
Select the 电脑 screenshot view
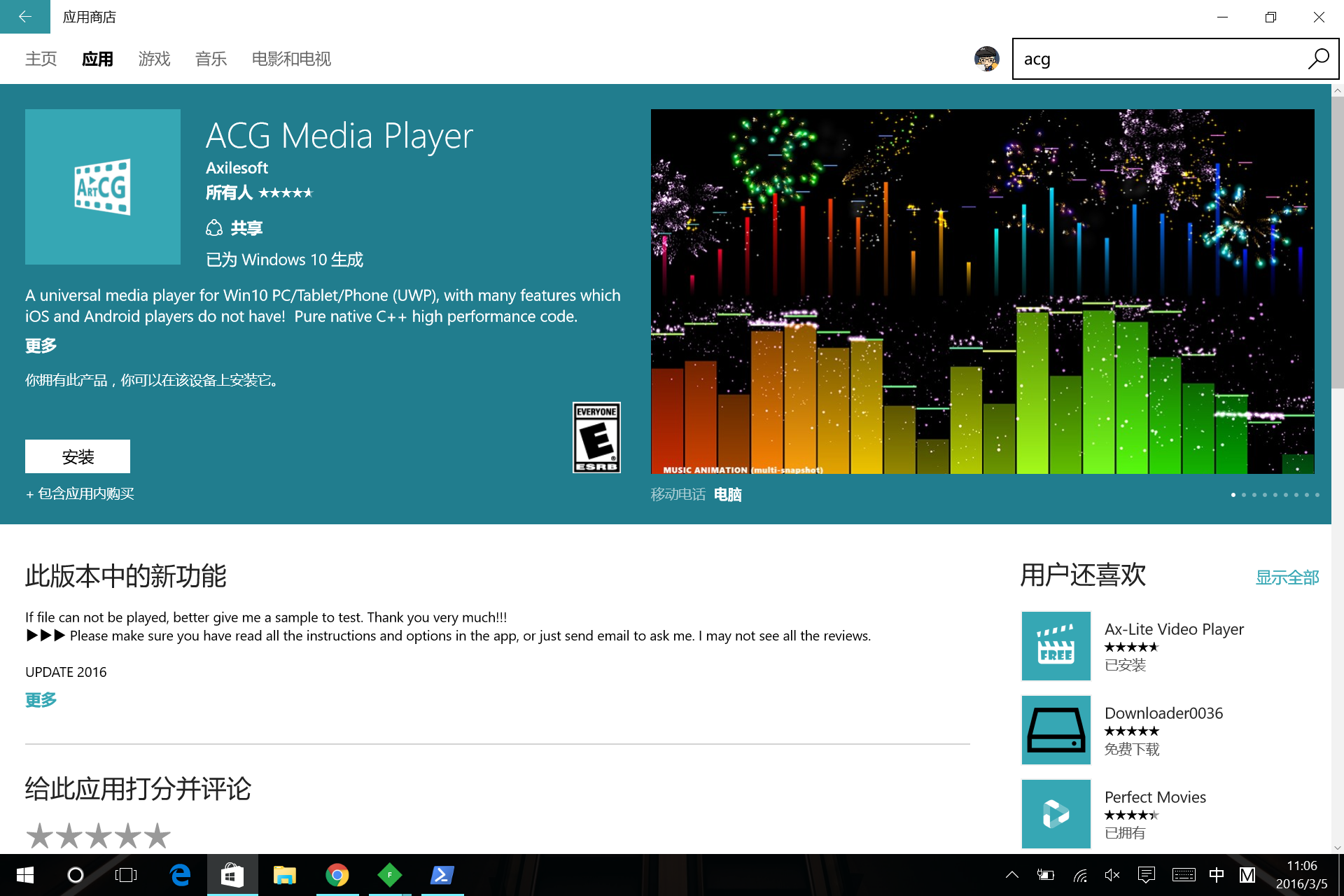(x=727, y=494)
